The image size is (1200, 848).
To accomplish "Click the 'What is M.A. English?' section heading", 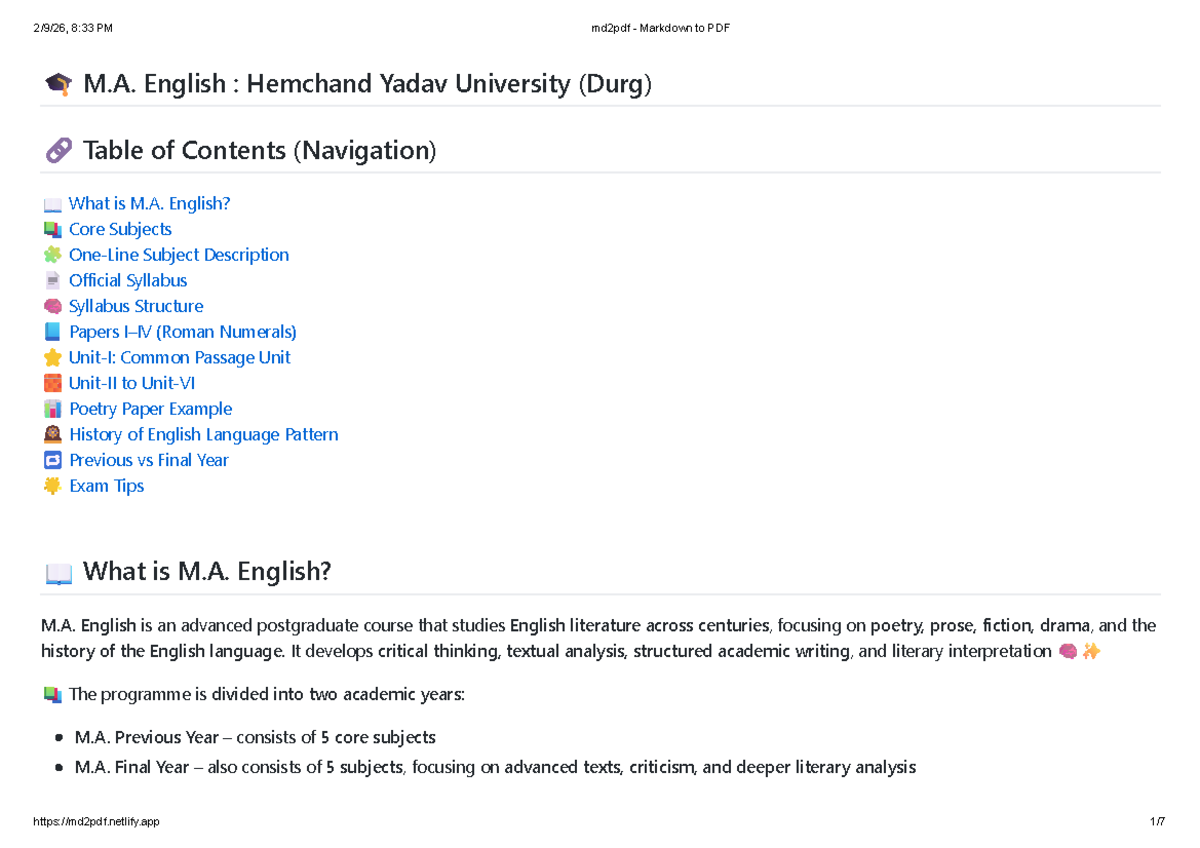I will pyautogui.click(x=207, y=573).
